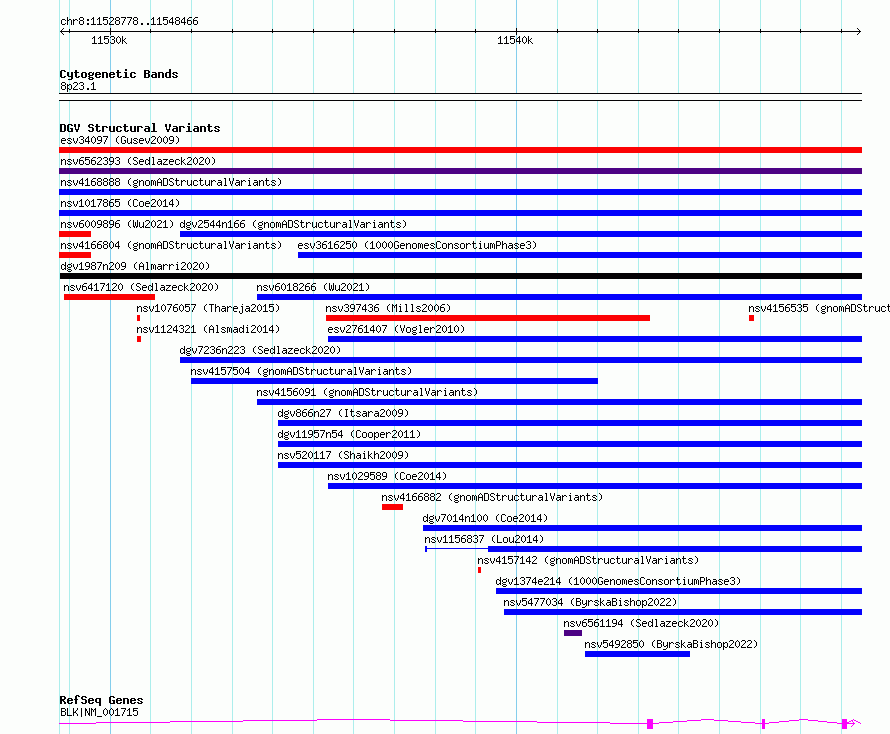The image size is (890, 734).
Task: Open nsv6562393 (Sedlazeck2020) variant label
Action: (138, 161)
